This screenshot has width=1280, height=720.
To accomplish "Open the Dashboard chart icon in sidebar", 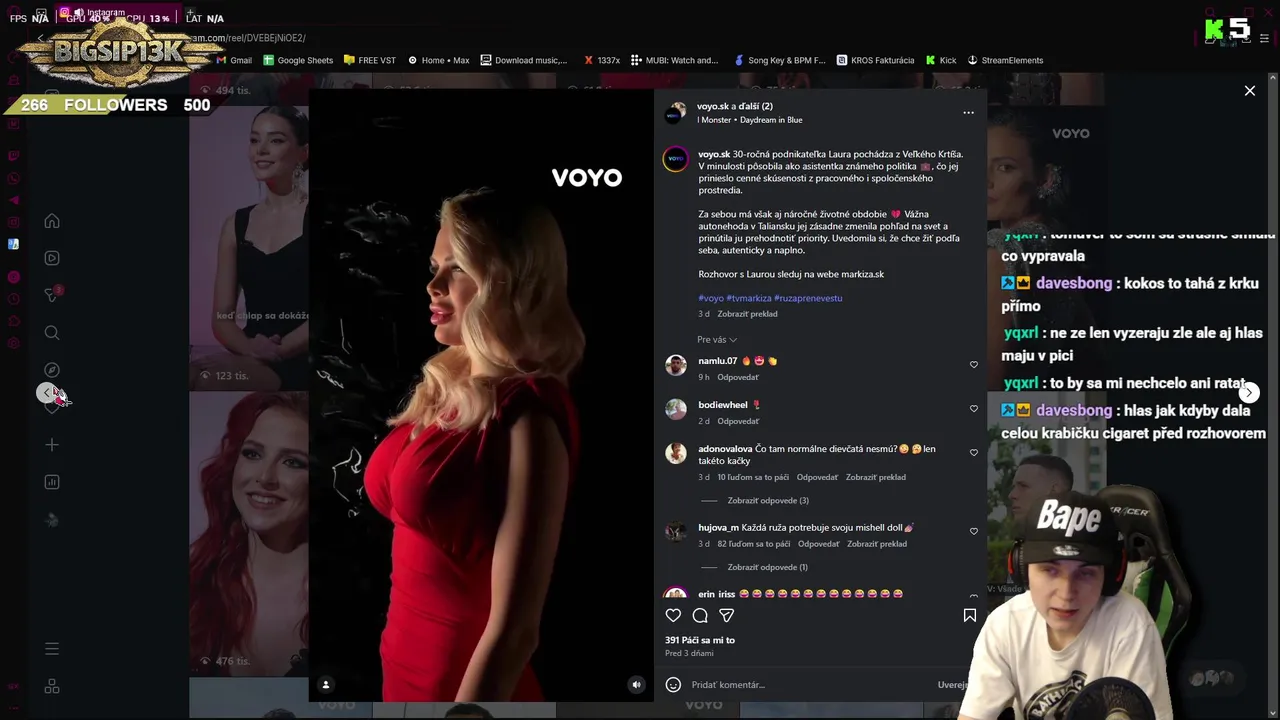I will pyautogui.click(x=52, y=482).
